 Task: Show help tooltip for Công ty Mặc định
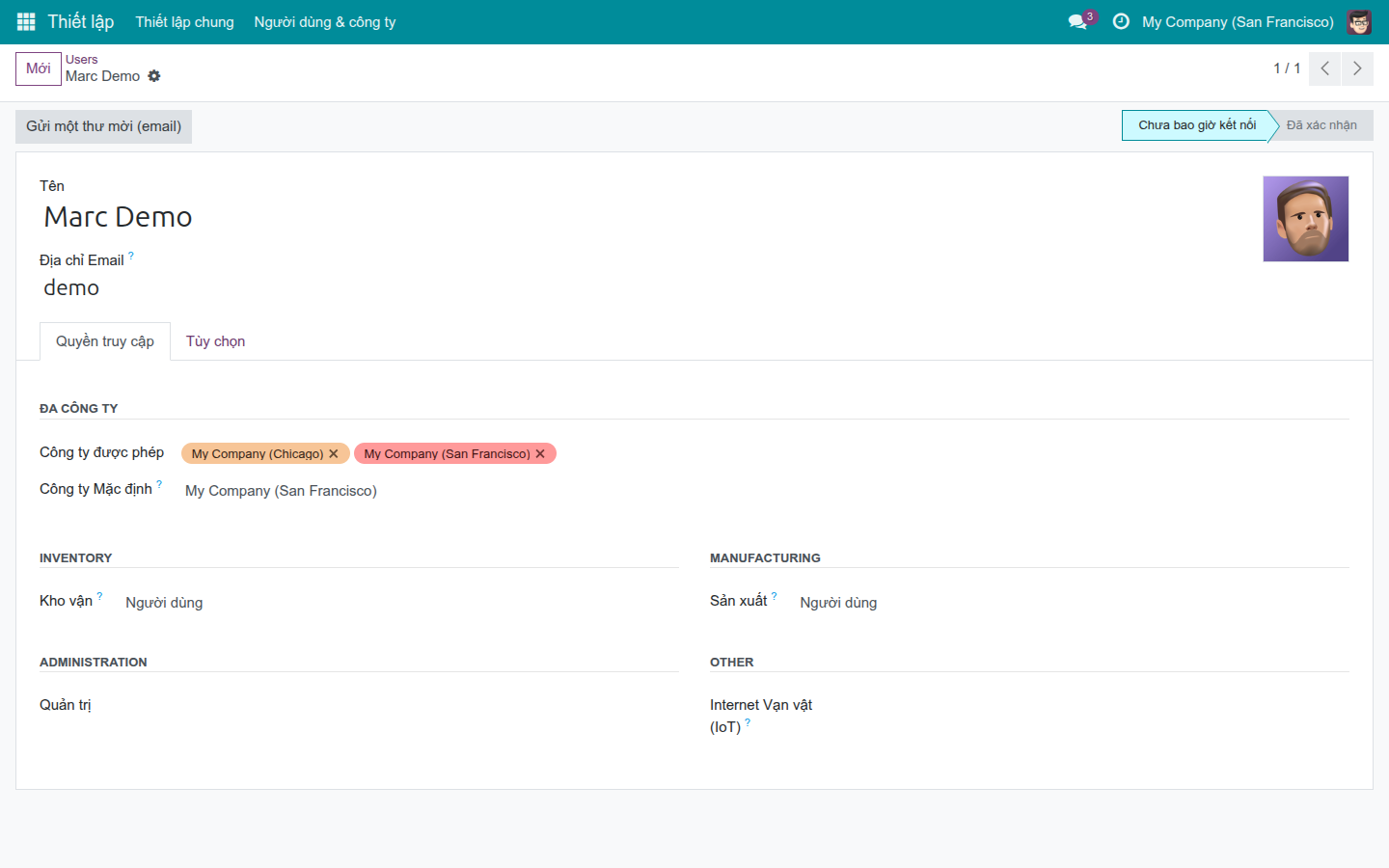(x=159, y=484)
